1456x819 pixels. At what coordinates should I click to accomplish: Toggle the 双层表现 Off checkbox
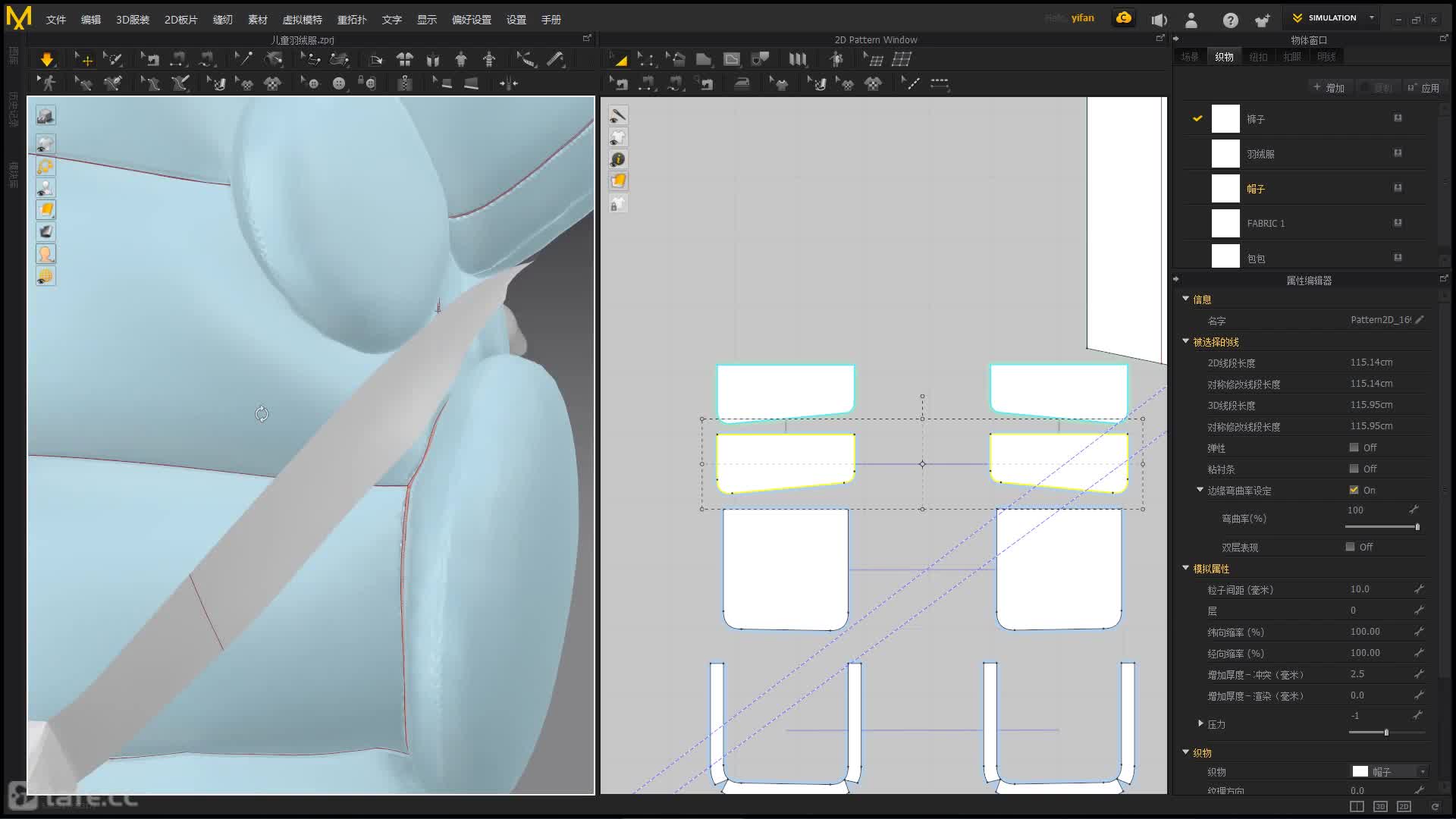(1350, 547)
